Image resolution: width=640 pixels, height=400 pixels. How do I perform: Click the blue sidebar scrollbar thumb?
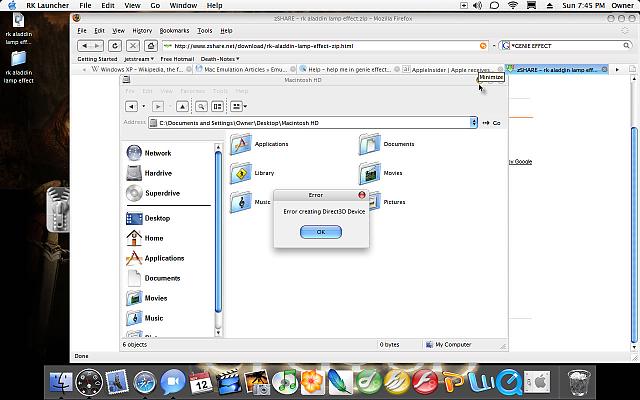click(x=218, y=232)
